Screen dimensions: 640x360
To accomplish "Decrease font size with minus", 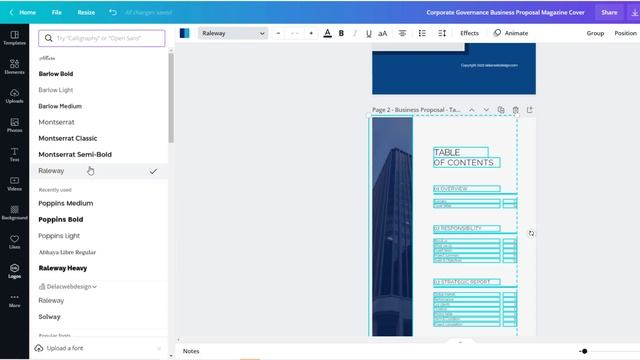I will pyautogui.click(x=278, y=33).
